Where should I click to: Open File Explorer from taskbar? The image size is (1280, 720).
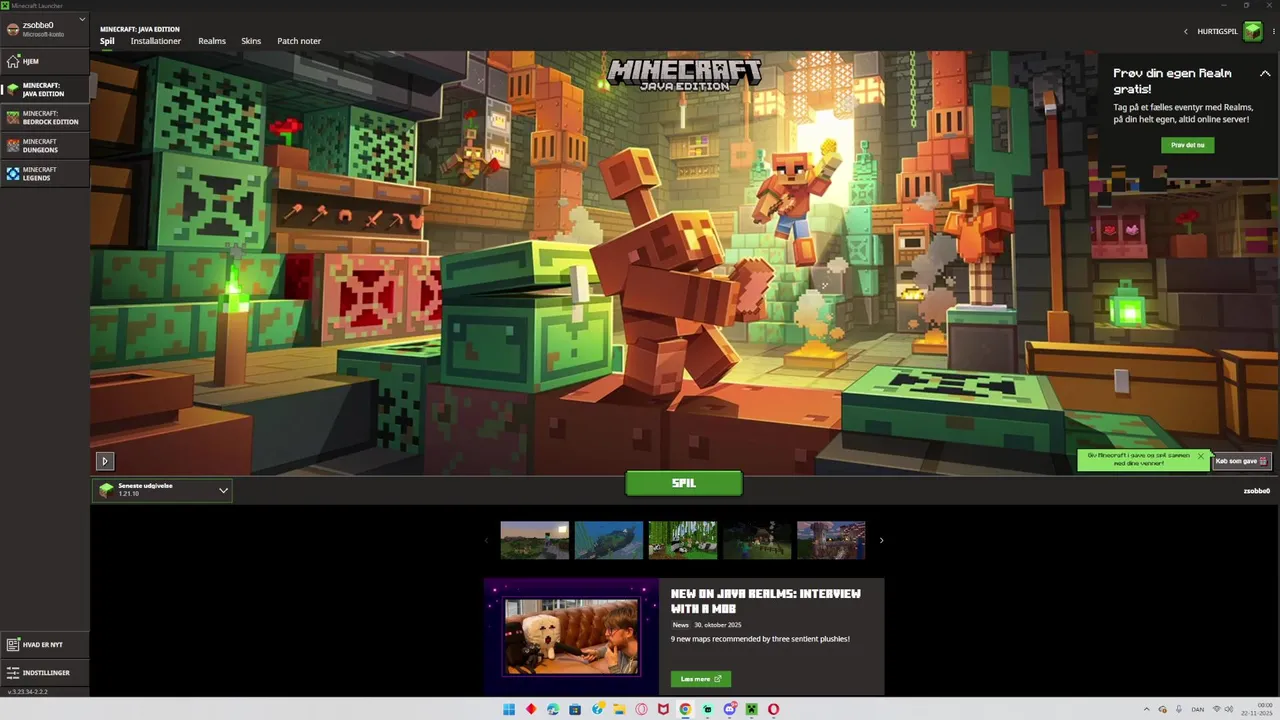[x=619, y=709]
